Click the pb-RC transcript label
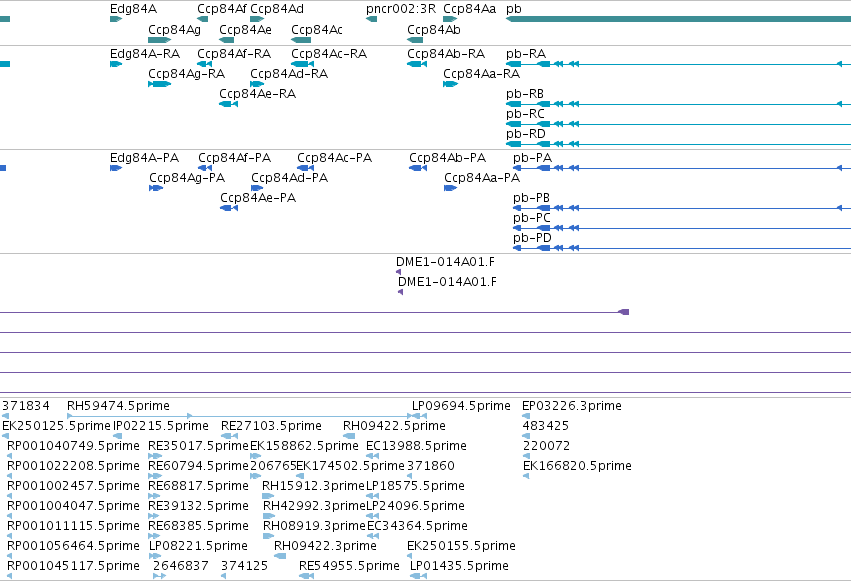This screenshot has width=851, height=581. pos(525,114)
